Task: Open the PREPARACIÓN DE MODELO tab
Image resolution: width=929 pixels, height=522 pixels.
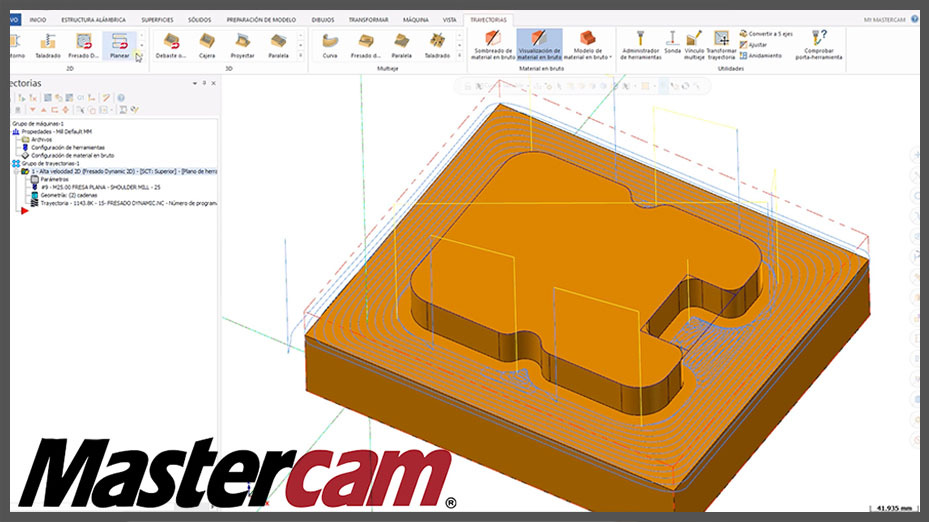Action: (261, 20)
